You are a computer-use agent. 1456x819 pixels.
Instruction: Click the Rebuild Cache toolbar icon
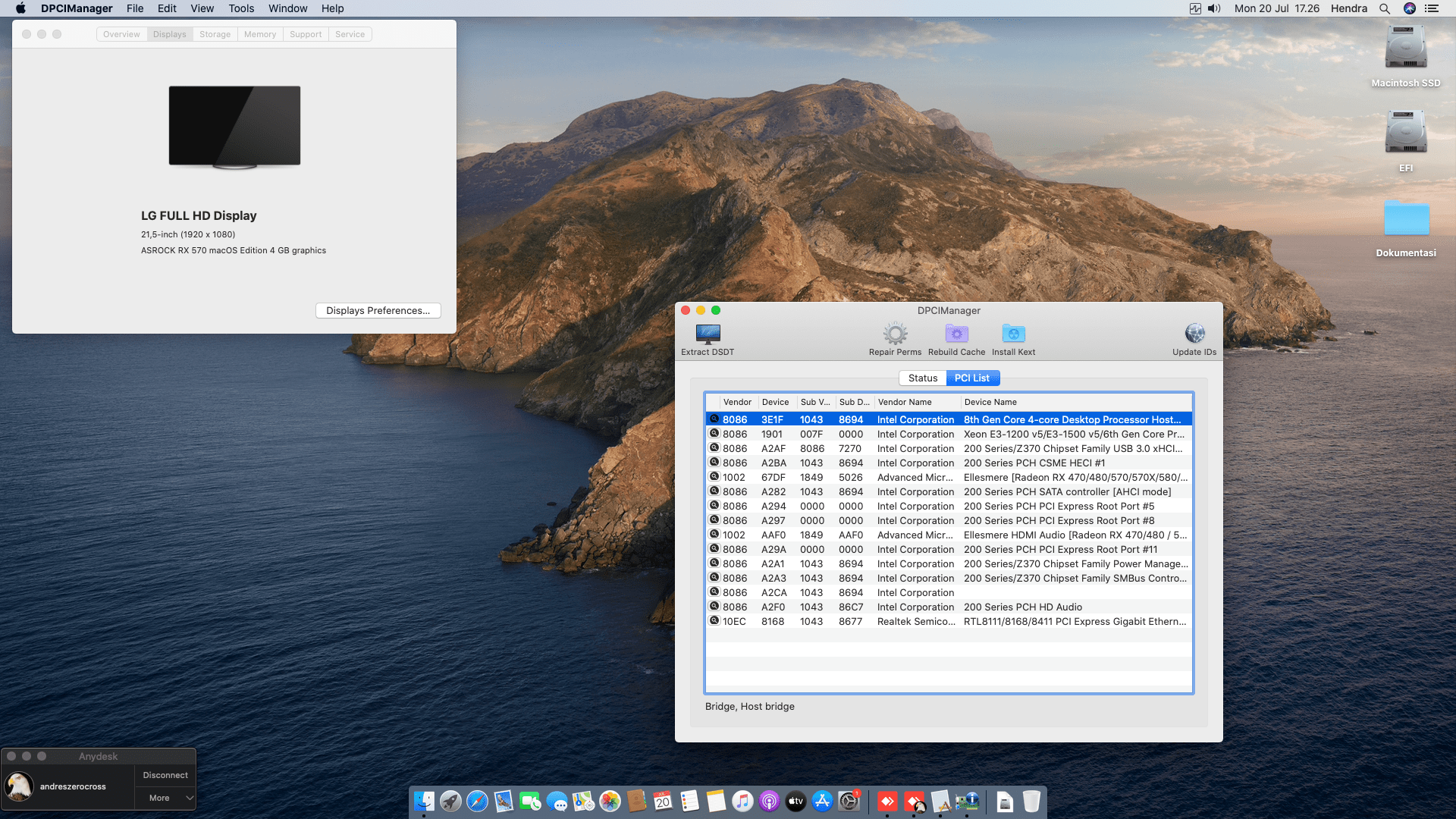pyautogui.click(x=956, y=334)
